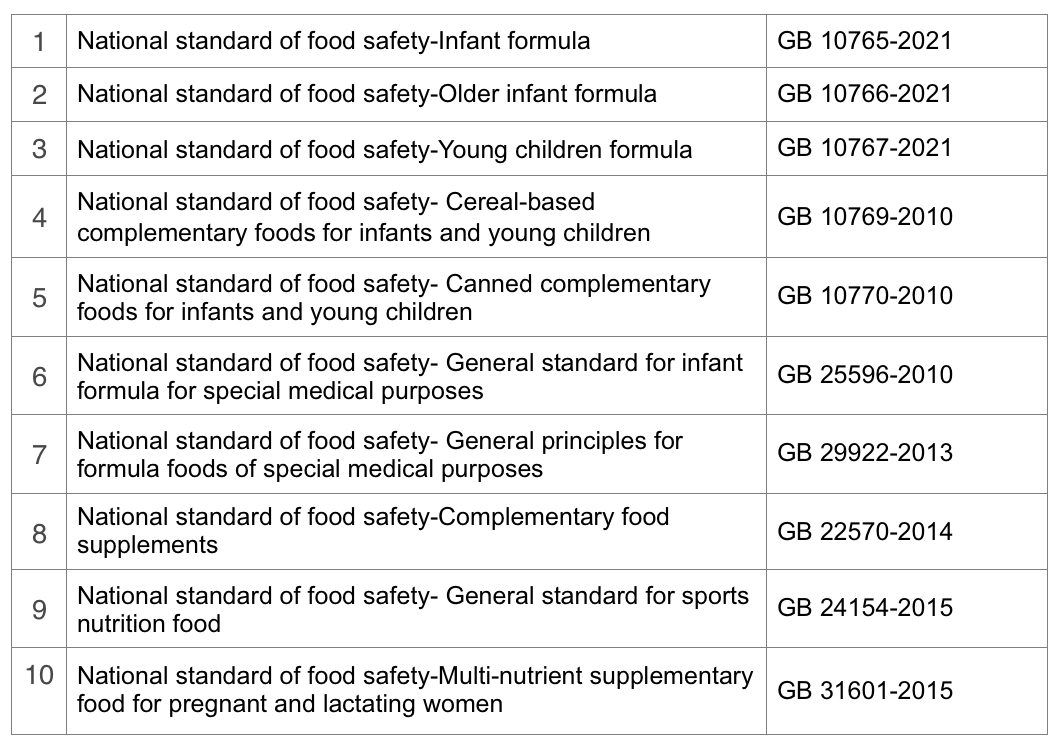The image size is (1064, 744).
Task: Click the Older infant formula row text
Action: 367,94
